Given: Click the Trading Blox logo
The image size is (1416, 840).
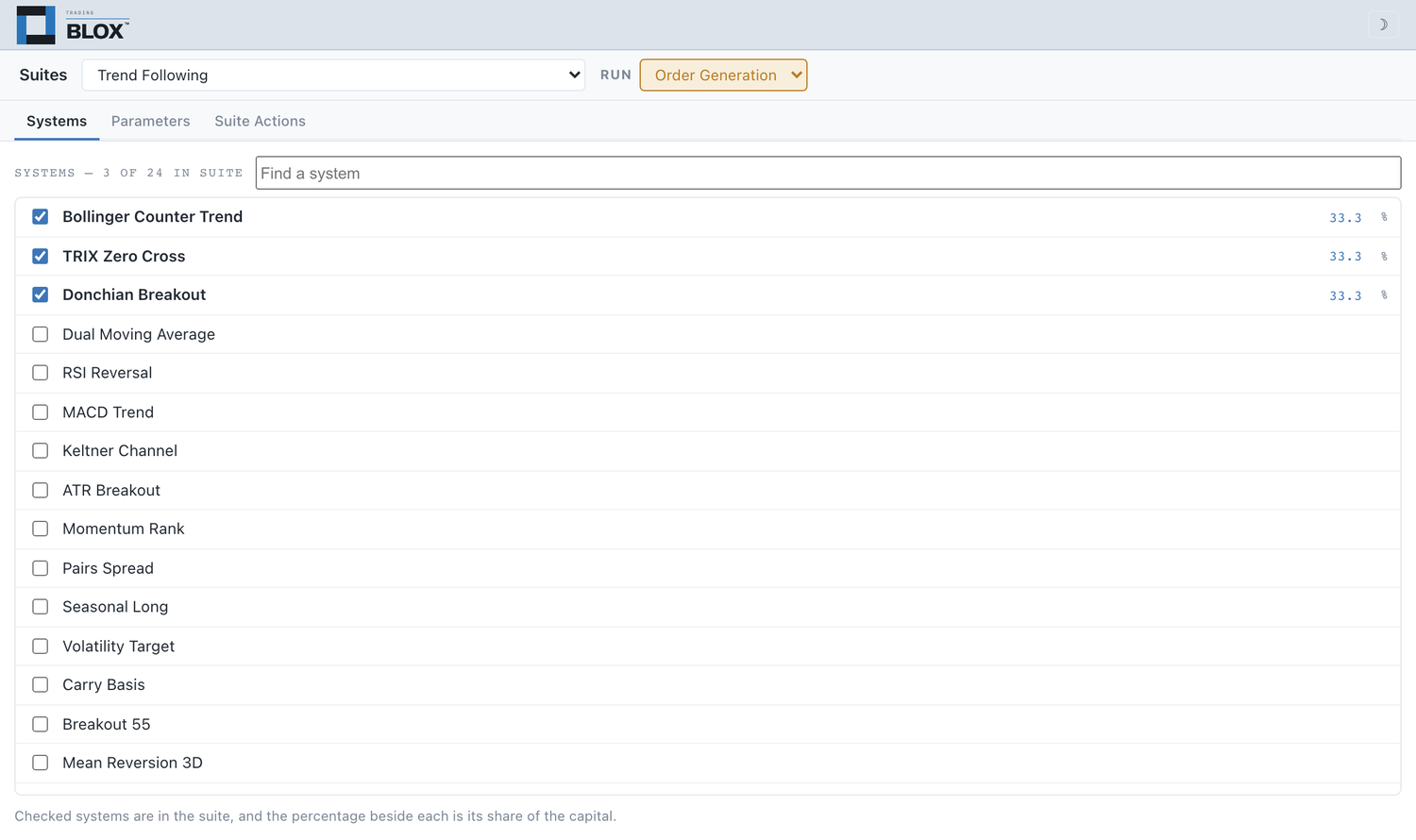Looking at the screenshot, I should (x=73, y=25).
